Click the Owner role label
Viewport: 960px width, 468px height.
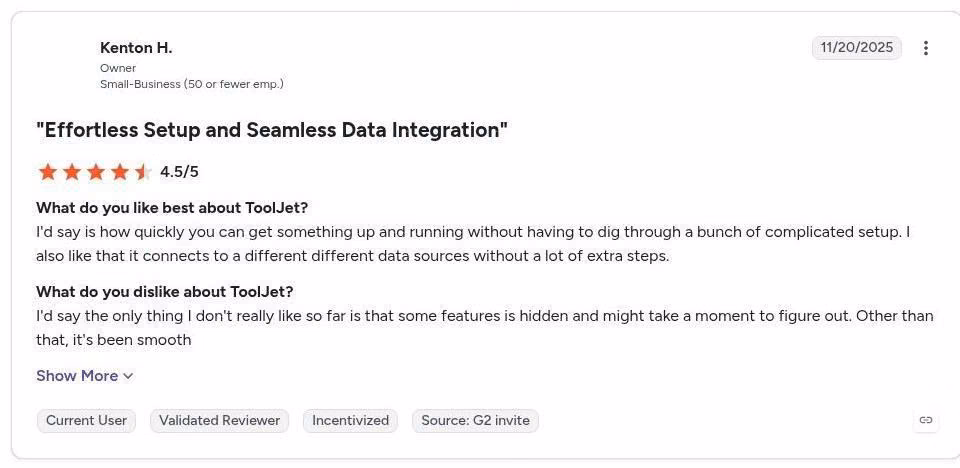[118, 68]
